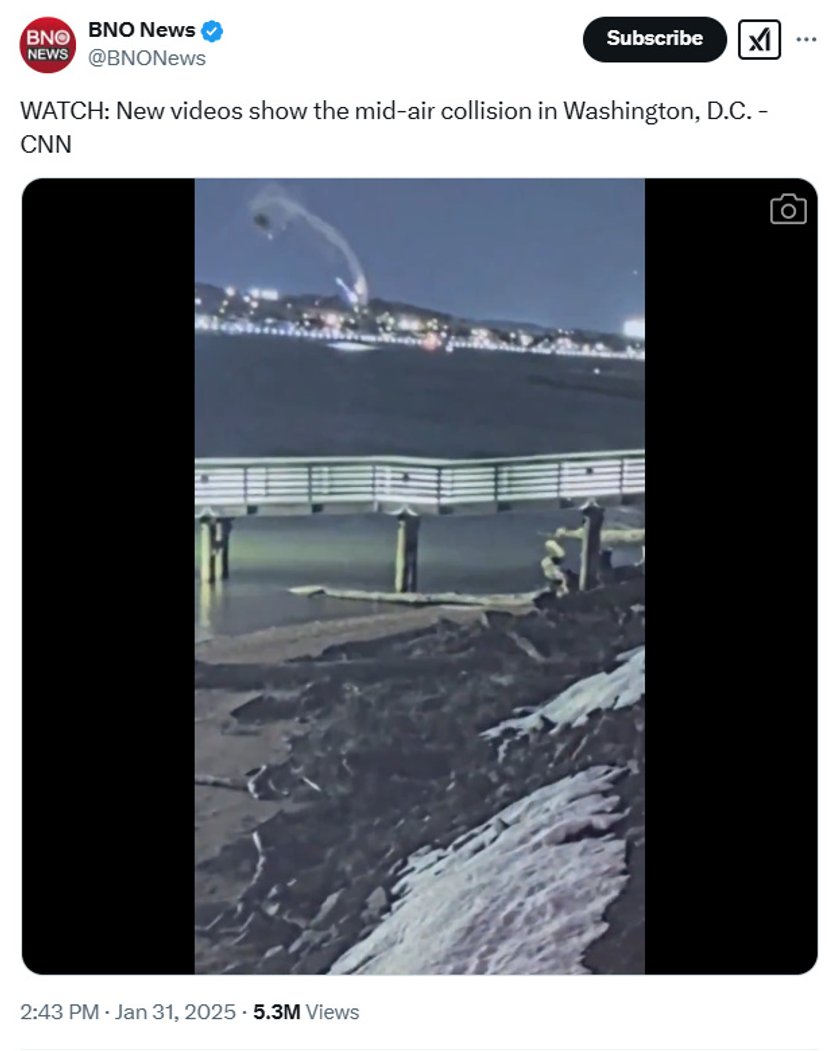Play the mid-air collision video
840x1051 pixels.
(x=420, y=576)
